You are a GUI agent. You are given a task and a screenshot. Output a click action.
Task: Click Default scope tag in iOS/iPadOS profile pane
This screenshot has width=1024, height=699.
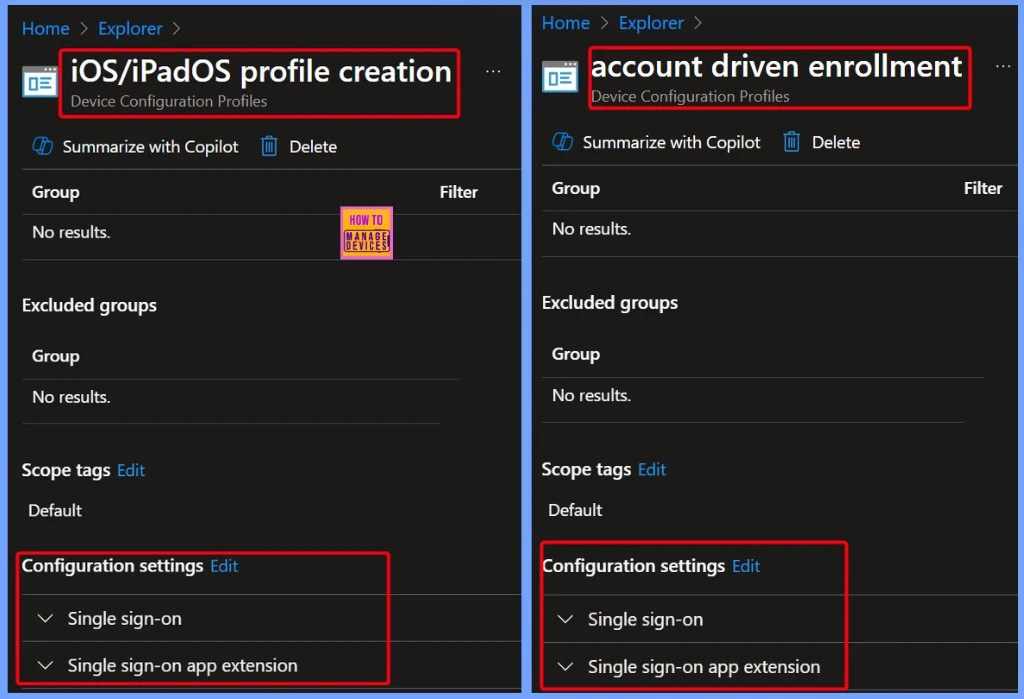[55, 510]
